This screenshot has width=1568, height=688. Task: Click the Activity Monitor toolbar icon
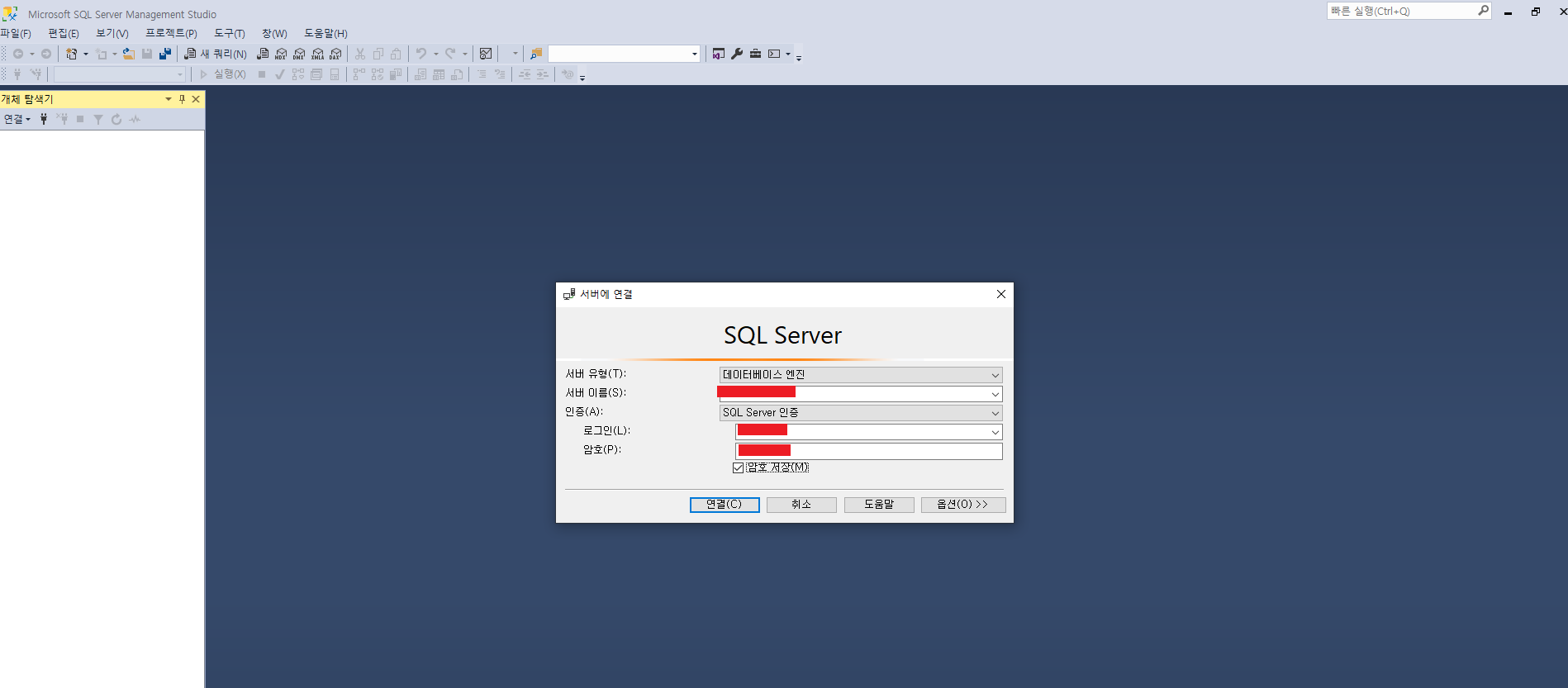click(486, 54)
